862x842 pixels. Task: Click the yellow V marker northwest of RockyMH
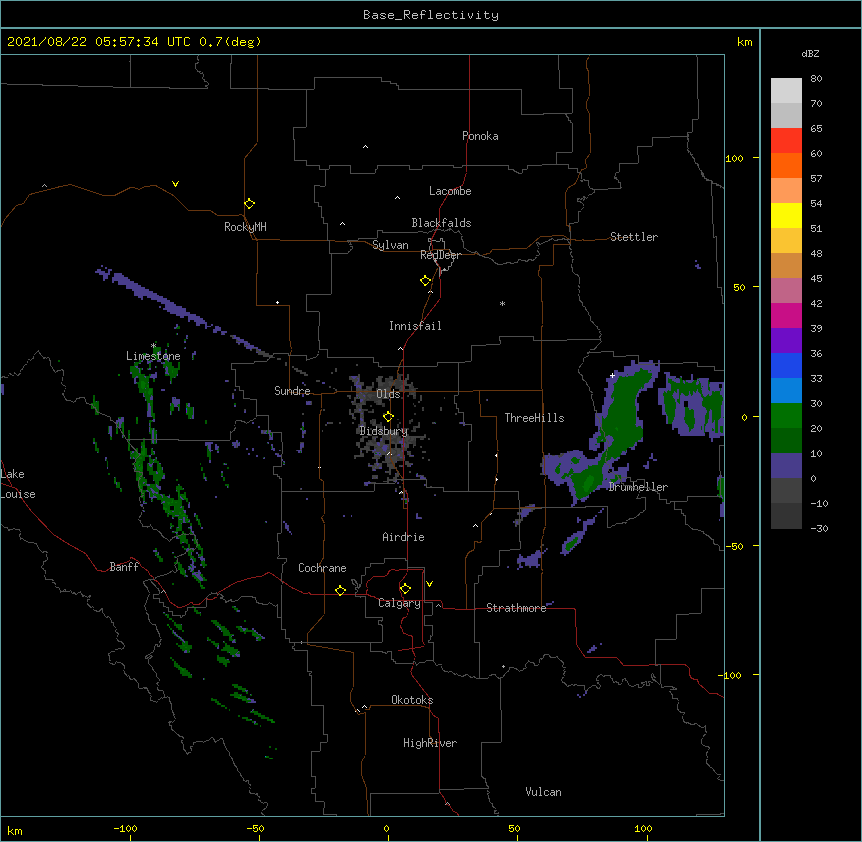click(175, 184)
